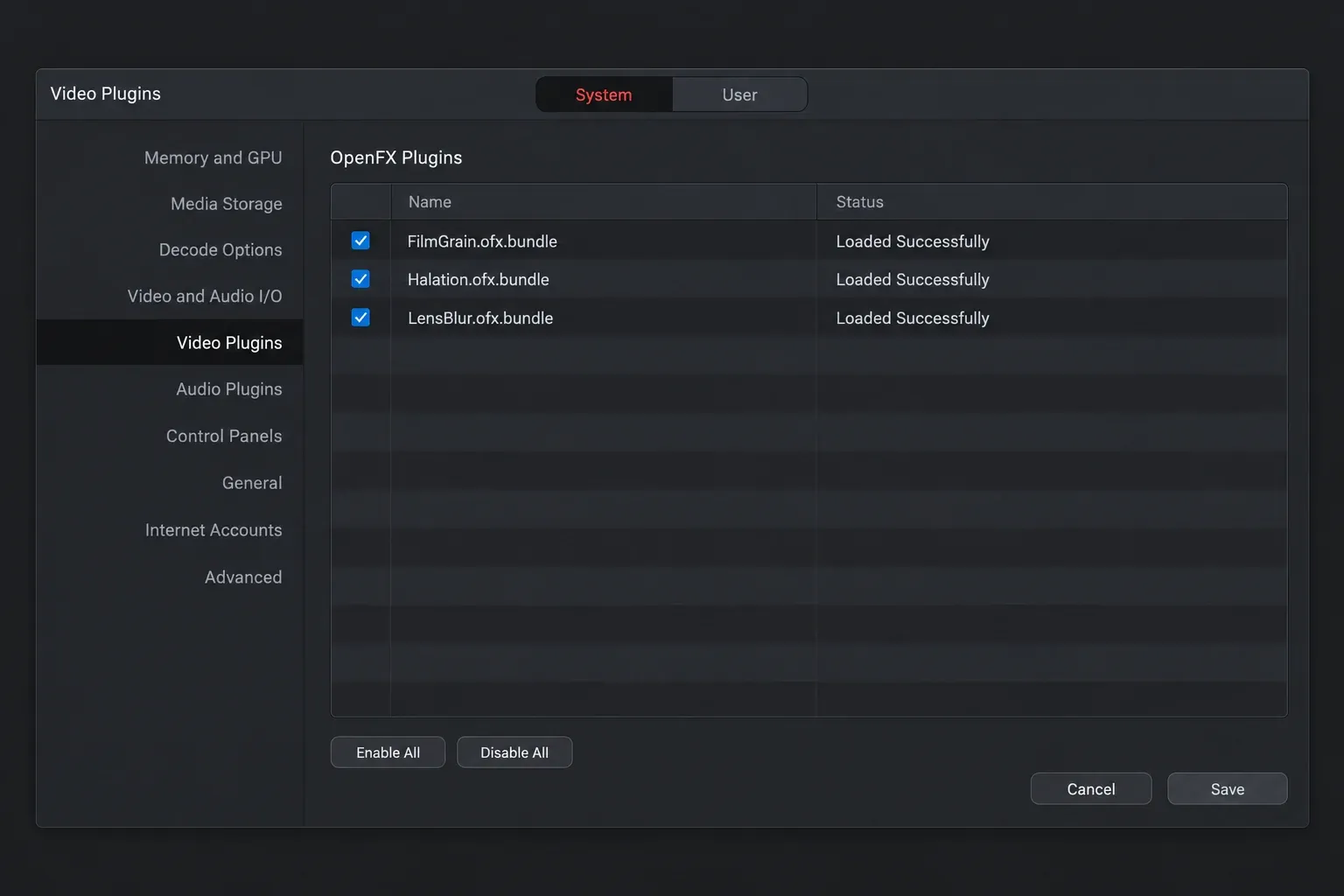Save the plugin preferences

point(1228,789)
